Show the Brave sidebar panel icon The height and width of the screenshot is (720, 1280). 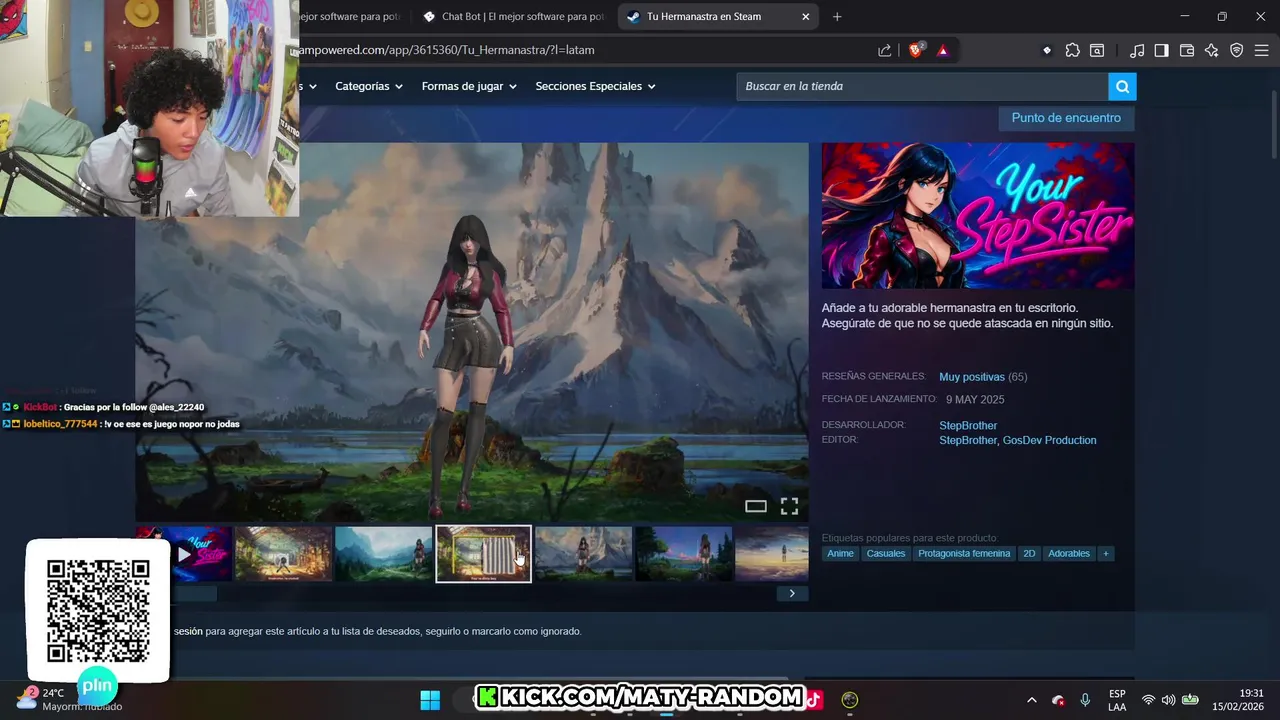[1161, 50]
